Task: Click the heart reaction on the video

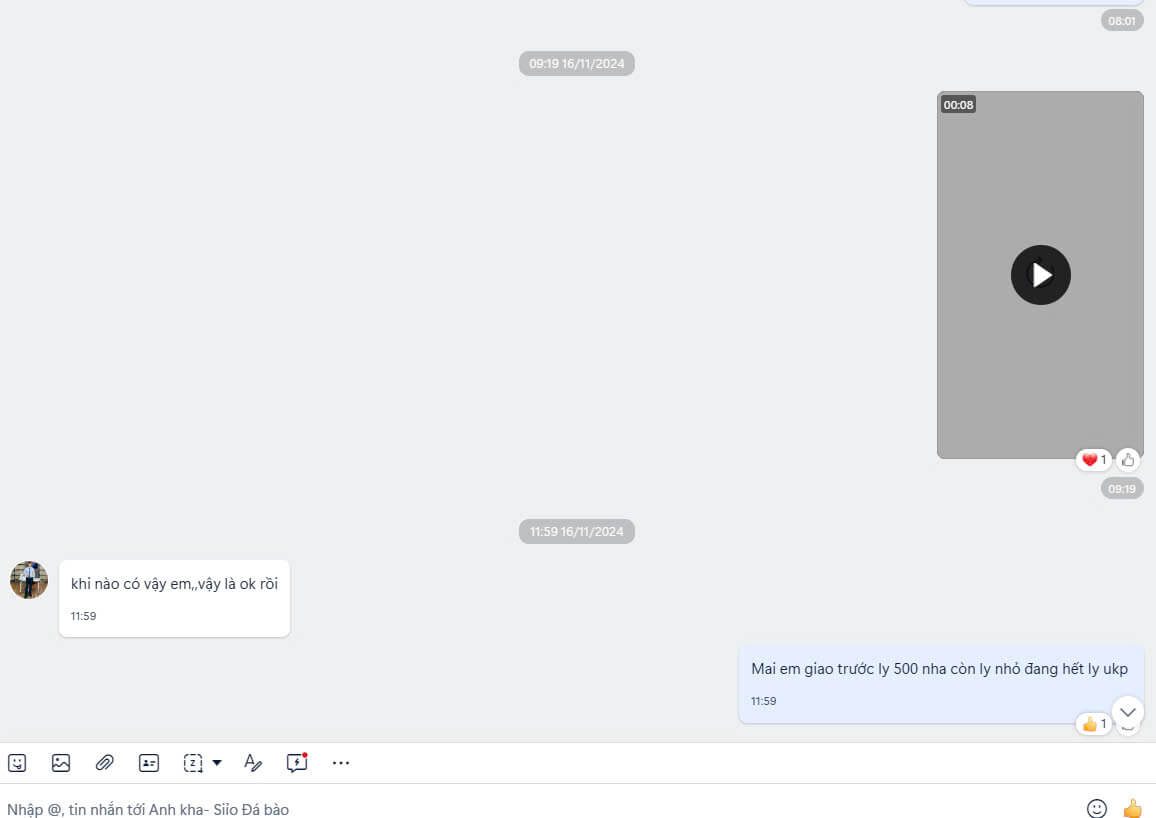Action: (x=1093, y=460)
